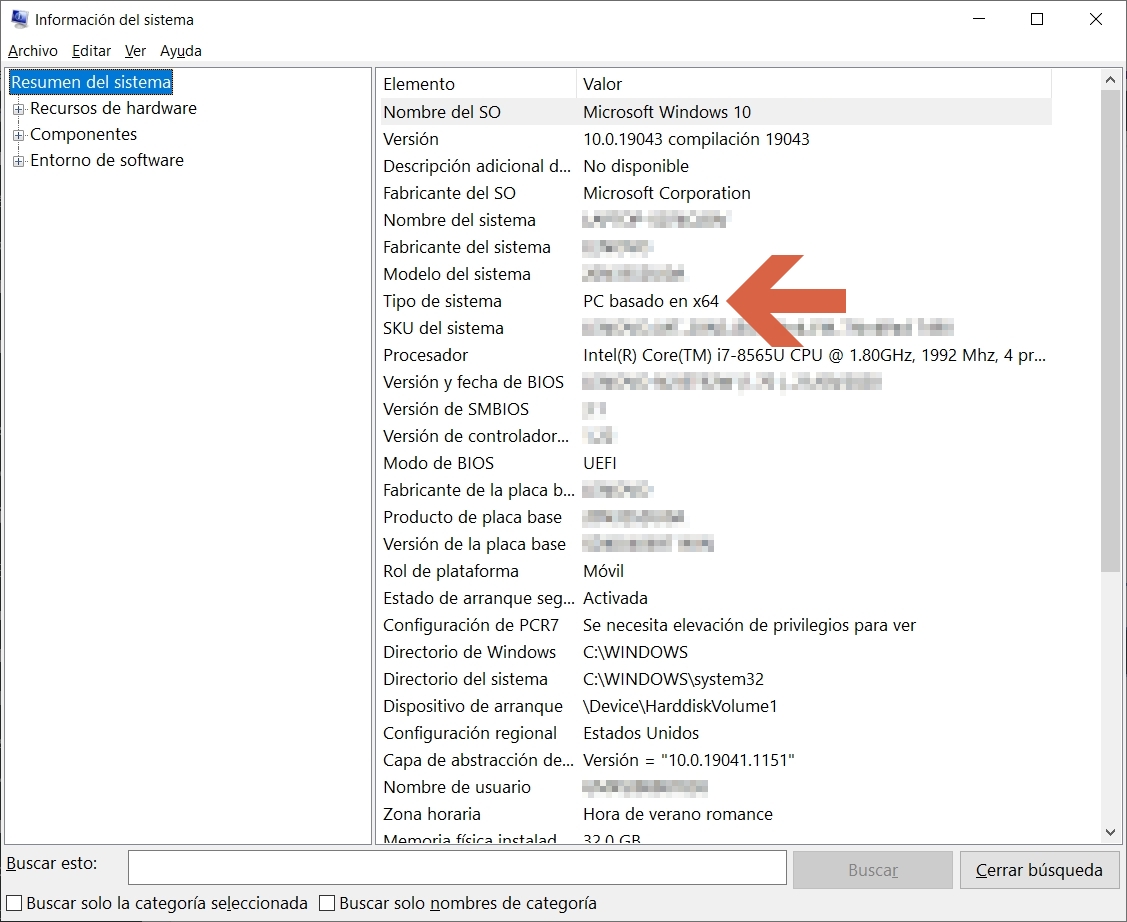Screen dimensions: 1127x922
Task: Open the Editar menu
Action: (x=91, y=51)
